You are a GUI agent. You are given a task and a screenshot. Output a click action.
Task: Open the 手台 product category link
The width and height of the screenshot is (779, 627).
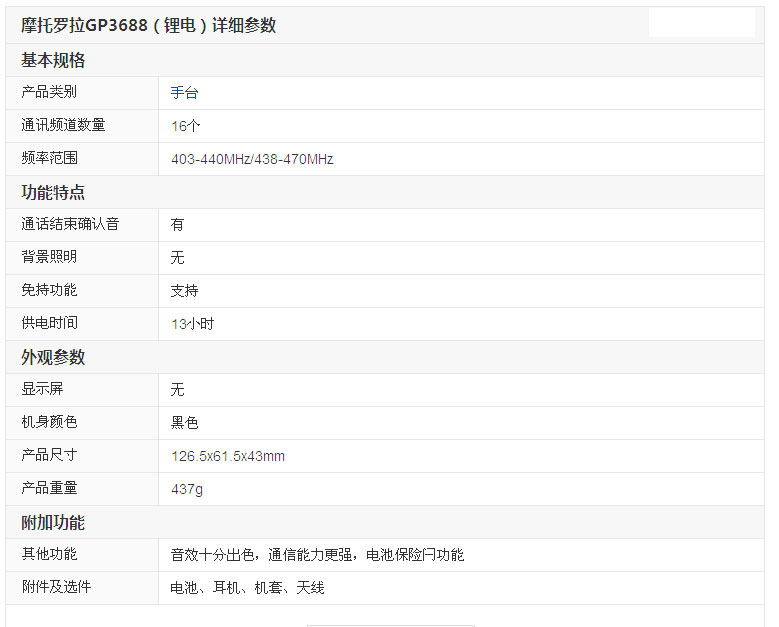(x=184, y=93)
